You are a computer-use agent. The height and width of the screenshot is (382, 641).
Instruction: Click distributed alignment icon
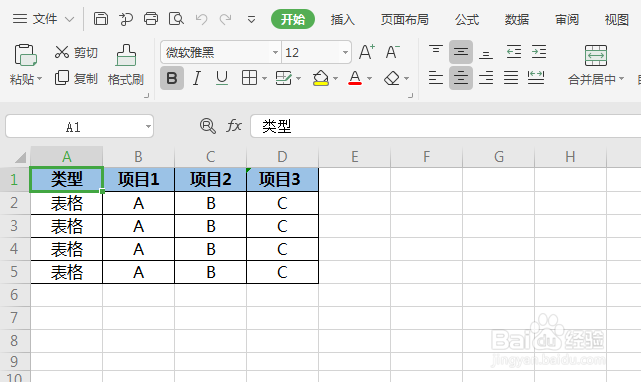click(x=536, y=78)
